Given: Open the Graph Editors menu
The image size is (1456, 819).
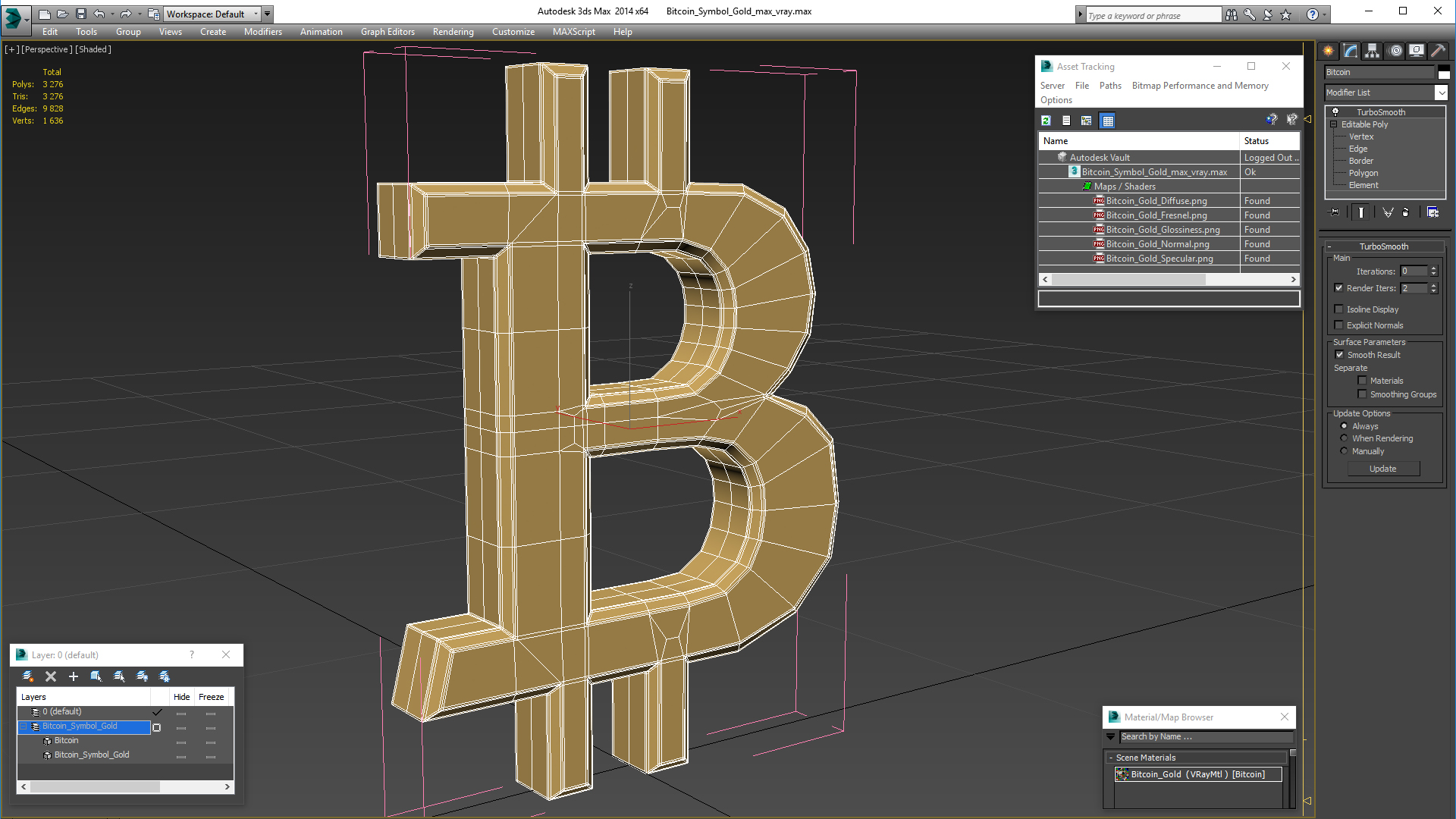Looking at the screenshot, I should tap(388, 32).
